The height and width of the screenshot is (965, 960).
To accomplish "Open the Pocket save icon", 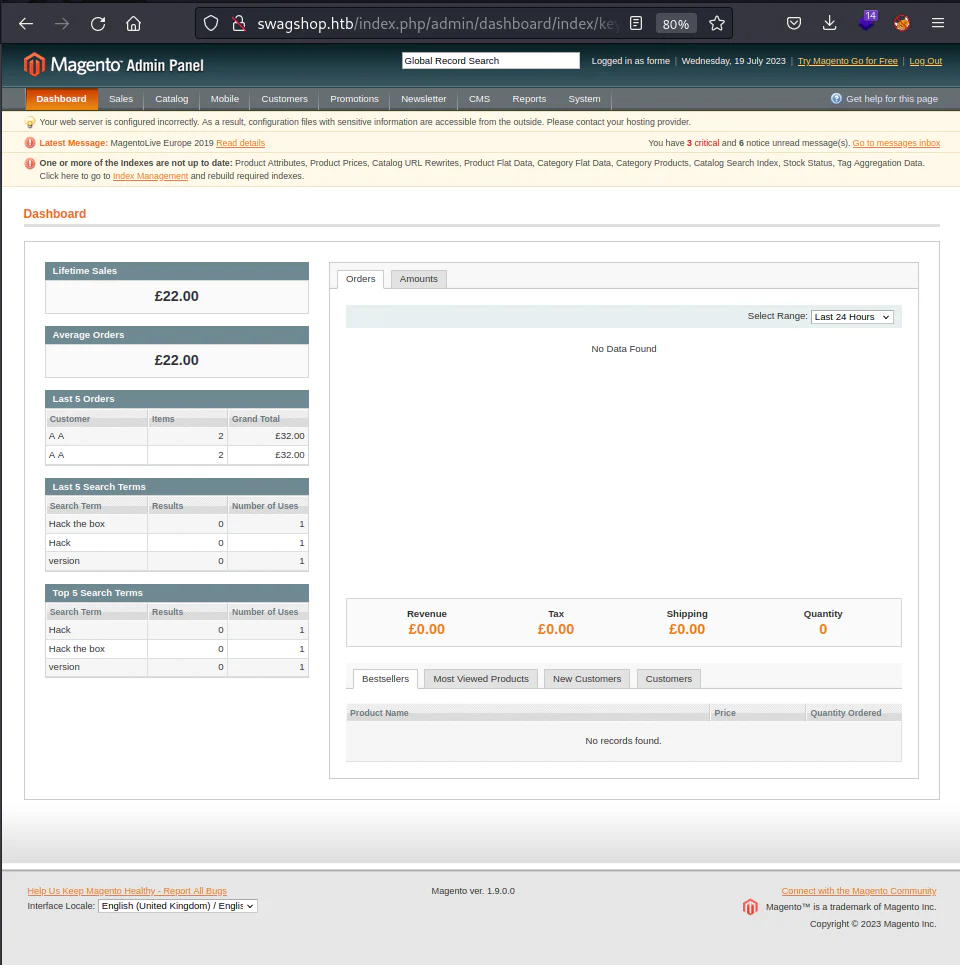I will 794,23.
